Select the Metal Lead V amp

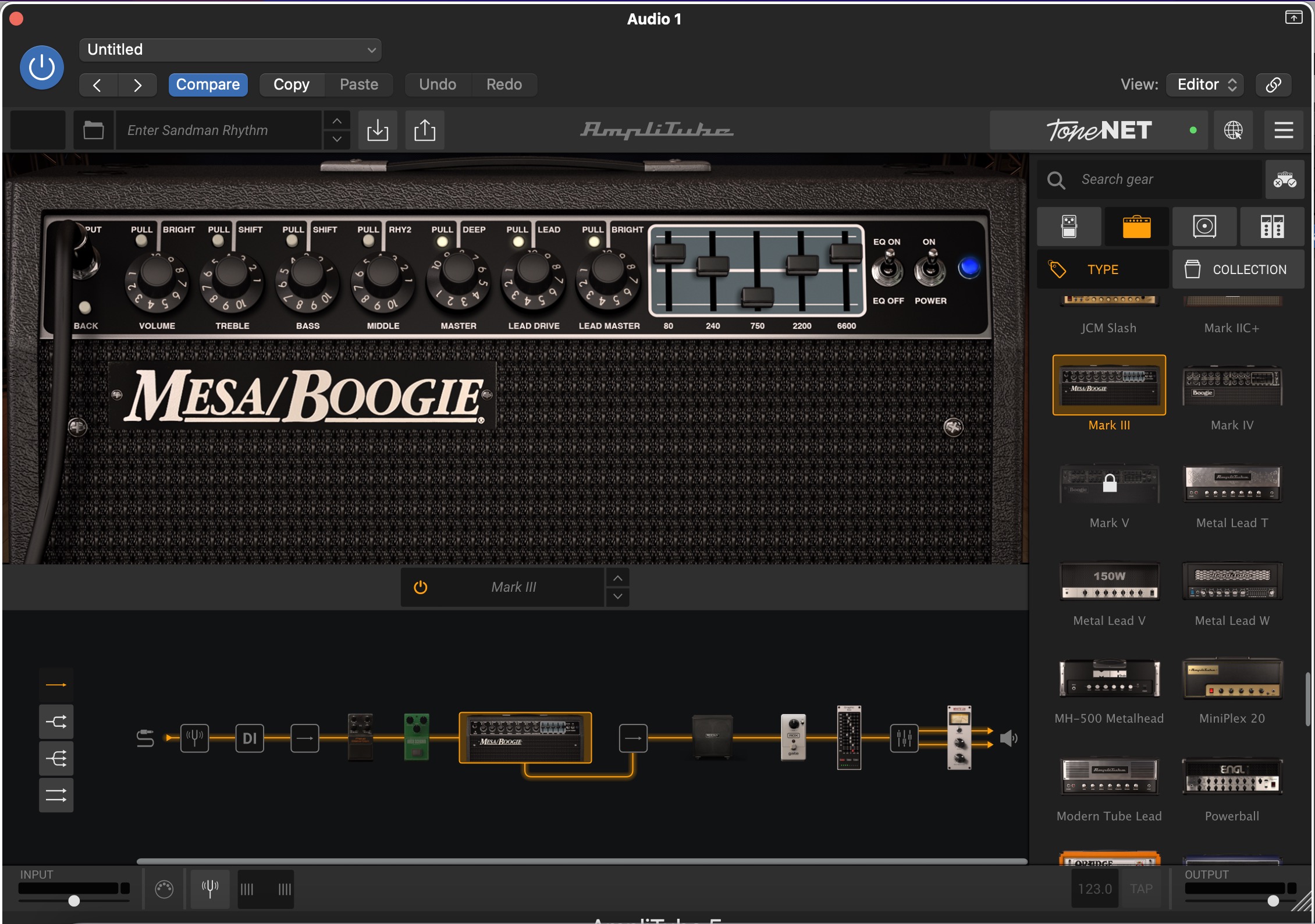(x=1109, y=581)
